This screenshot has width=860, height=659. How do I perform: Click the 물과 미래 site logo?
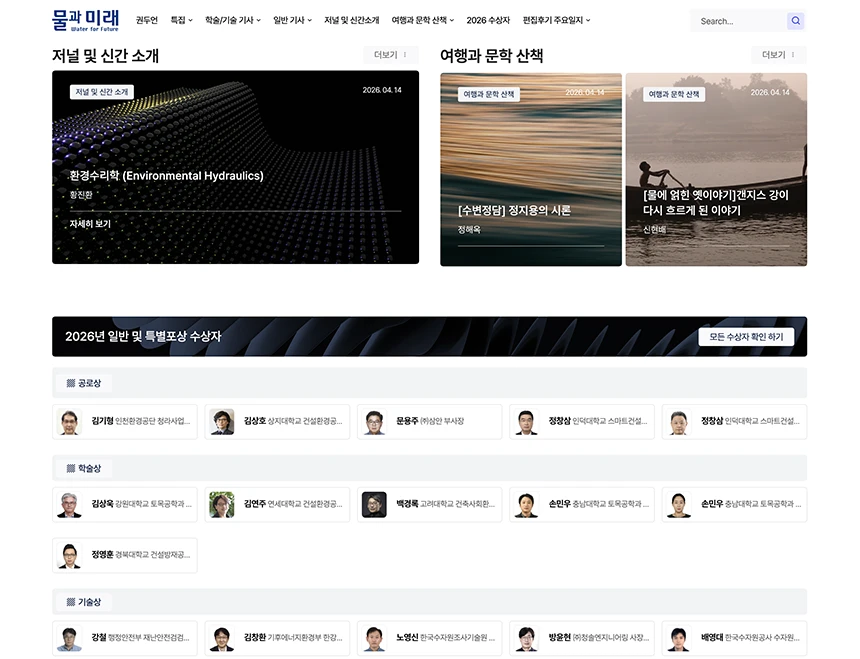click(x=85, y=20)
